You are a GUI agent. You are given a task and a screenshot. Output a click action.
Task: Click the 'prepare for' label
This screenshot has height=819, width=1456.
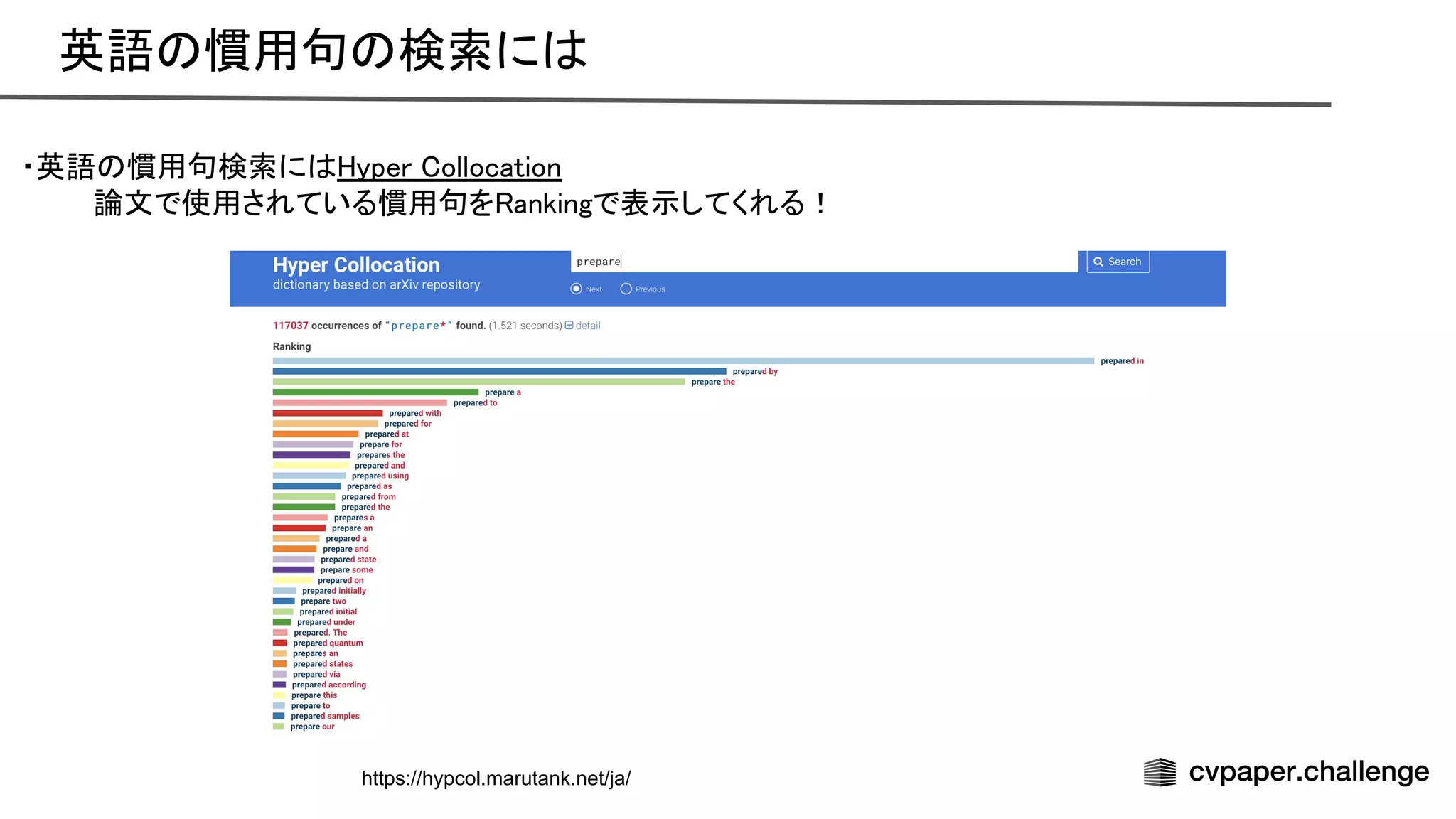coord(380,445)
